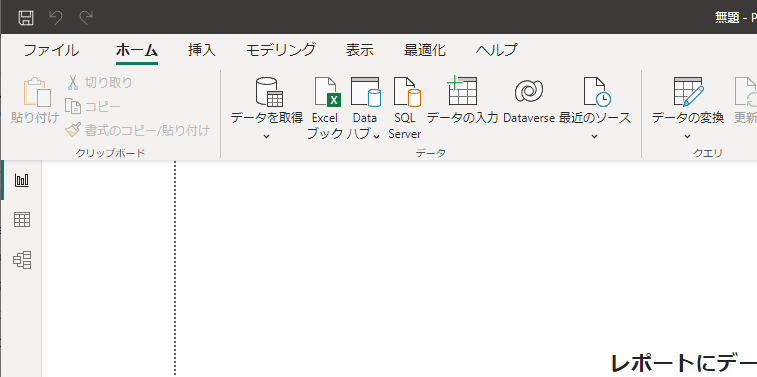The image size is (757, 377).
Task: Open the 挿入 ribbon tab
Action: point(202,50)
